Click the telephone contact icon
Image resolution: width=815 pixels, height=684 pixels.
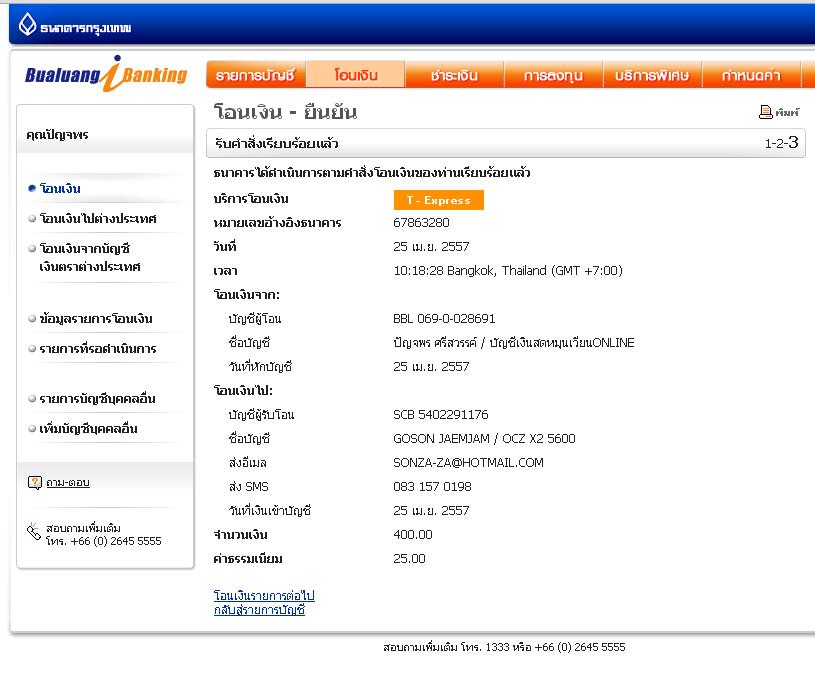[34, 531]
